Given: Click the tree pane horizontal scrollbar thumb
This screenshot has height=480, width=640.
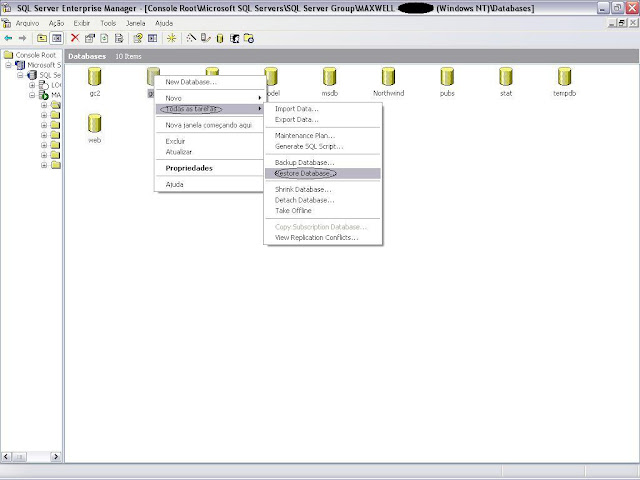Looking at the screenshot, I should [19, 457].
